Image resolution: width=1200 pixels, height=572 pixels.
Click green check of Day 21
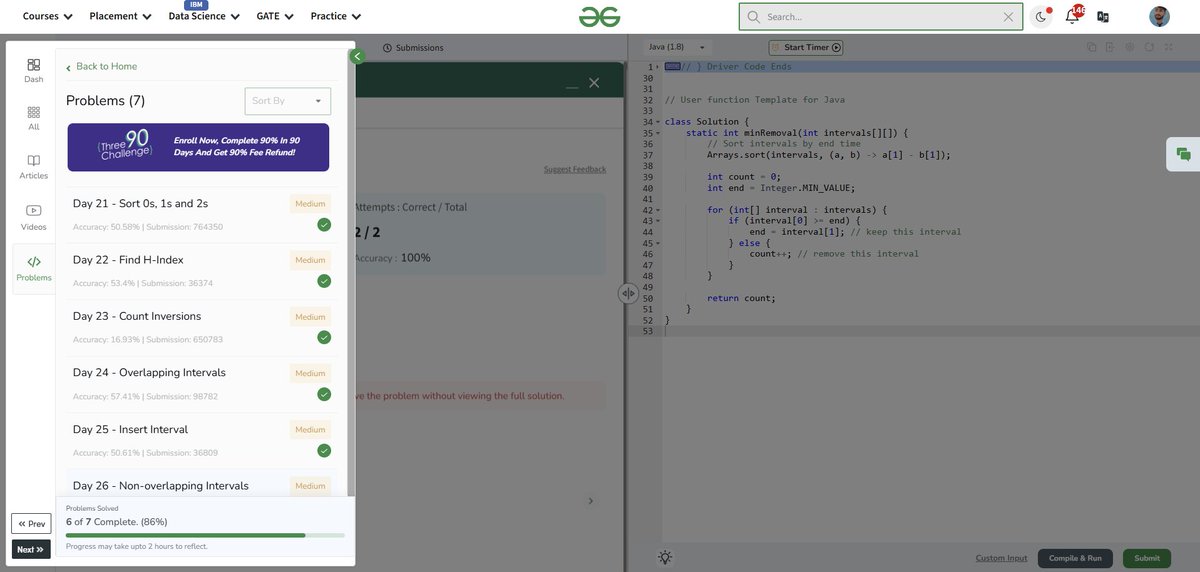[x=324, y=224]
